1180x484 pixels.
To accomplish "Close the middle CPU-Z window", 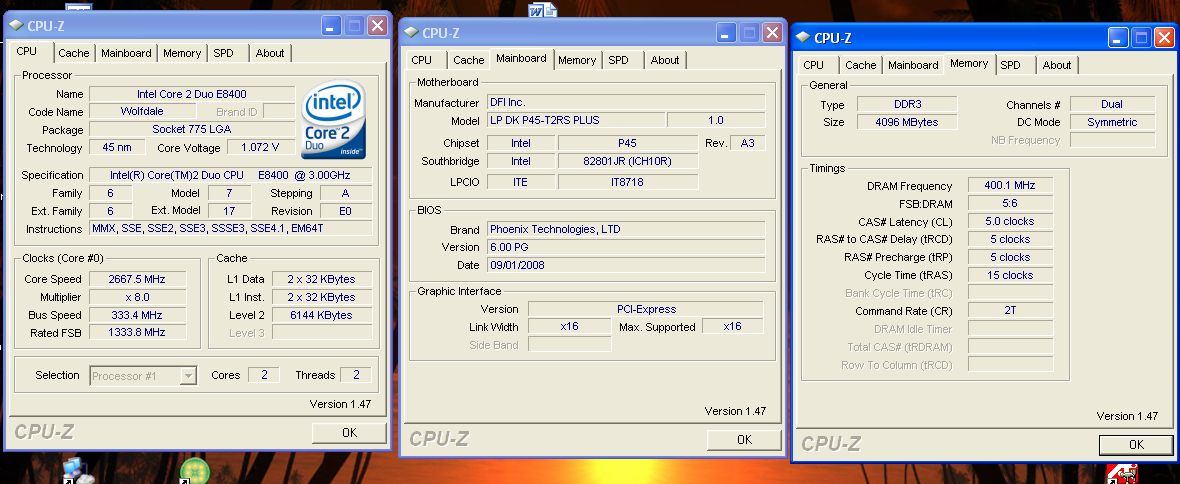I will point(772,32).
